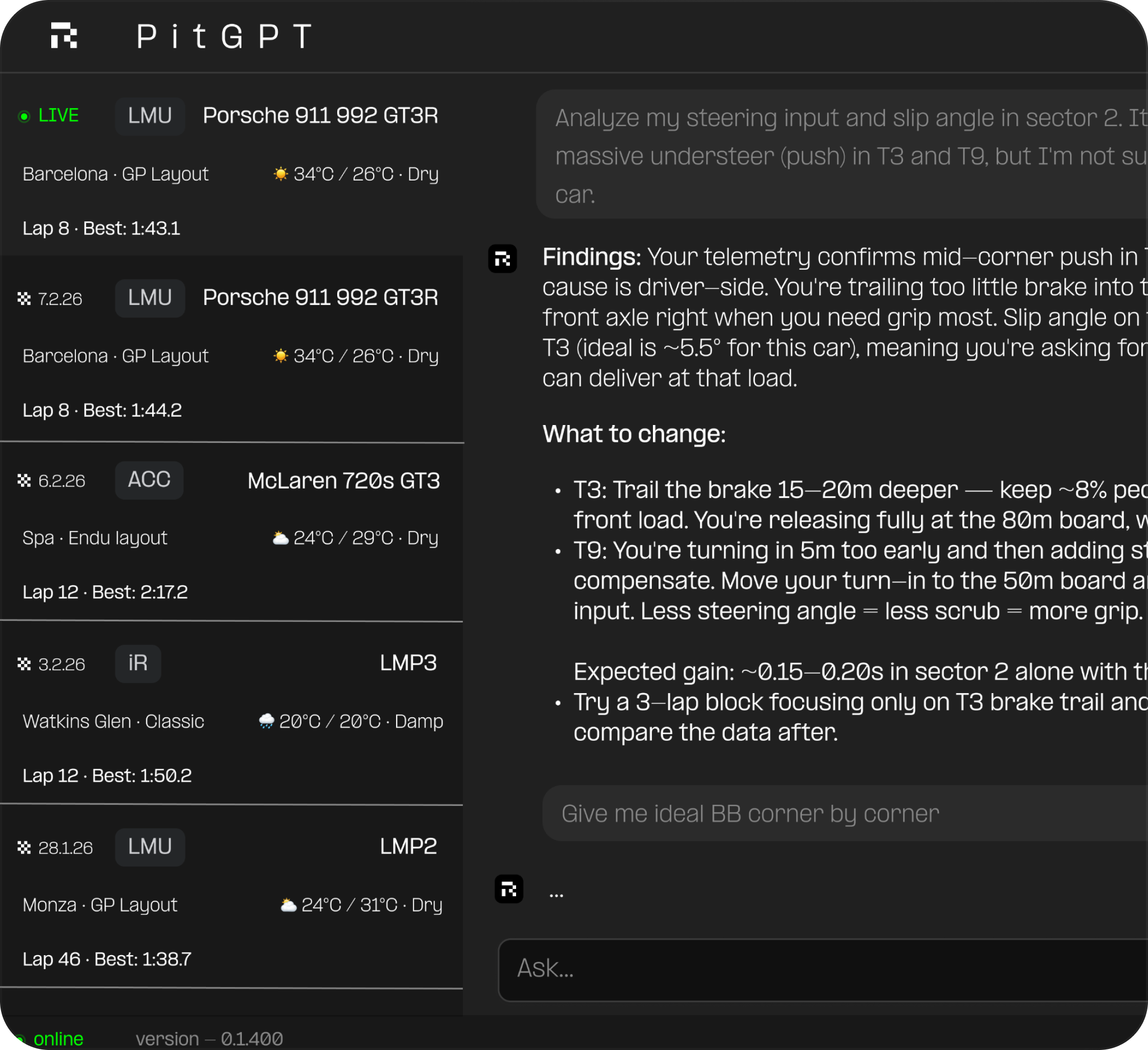The image size is (1148, 1050).
Task: Select the ACC sim badge
Action: click(149, 480)
